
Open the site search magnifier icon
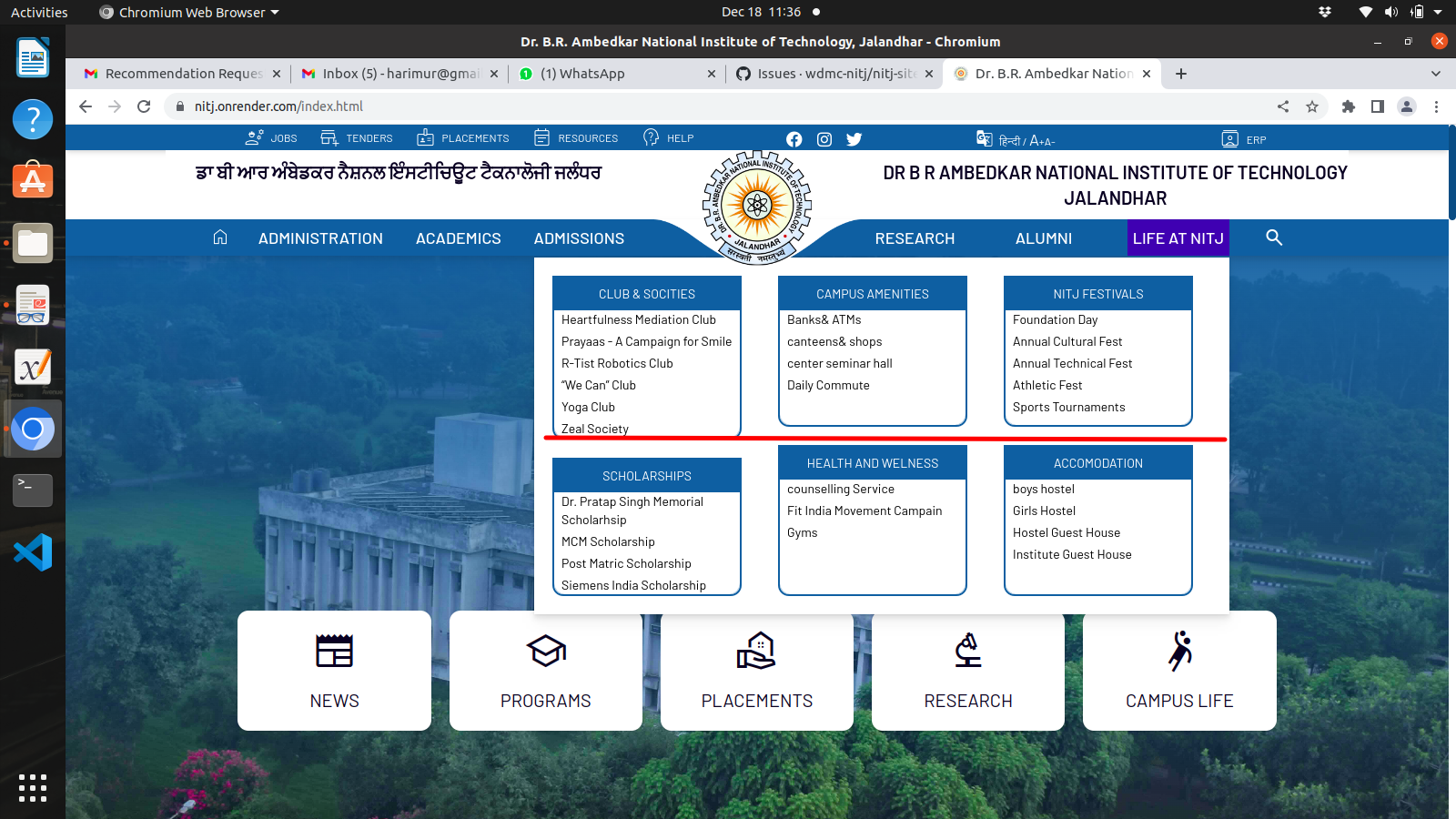(1273, 238)
